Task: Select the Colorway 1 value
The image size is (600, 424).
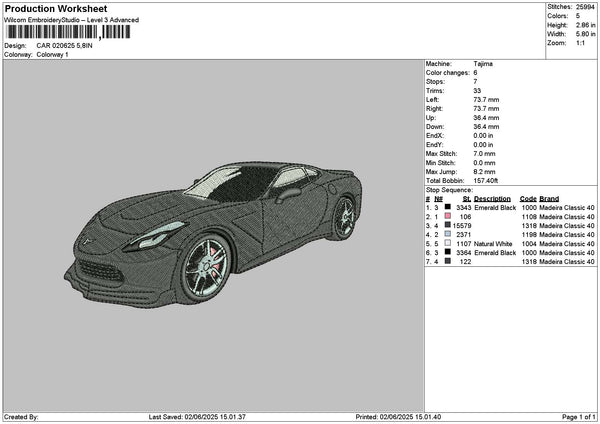Action: click(52, 55)
